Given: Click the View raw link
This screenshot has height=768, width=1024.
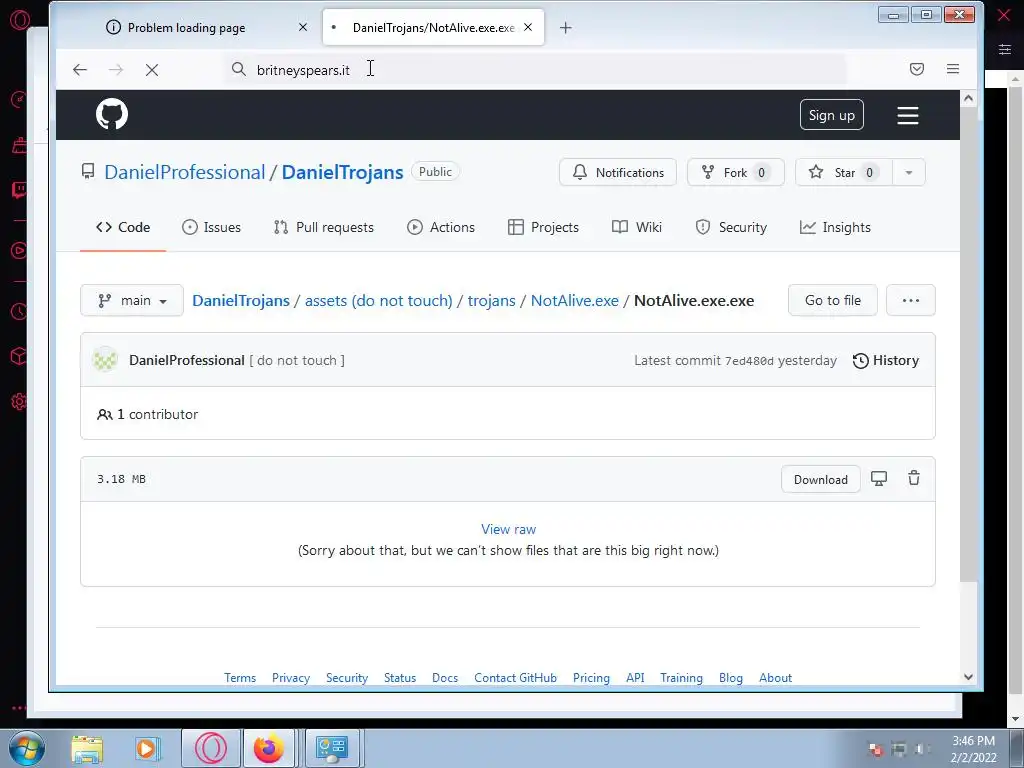Looking at the screenshot, I should (508, 529).
